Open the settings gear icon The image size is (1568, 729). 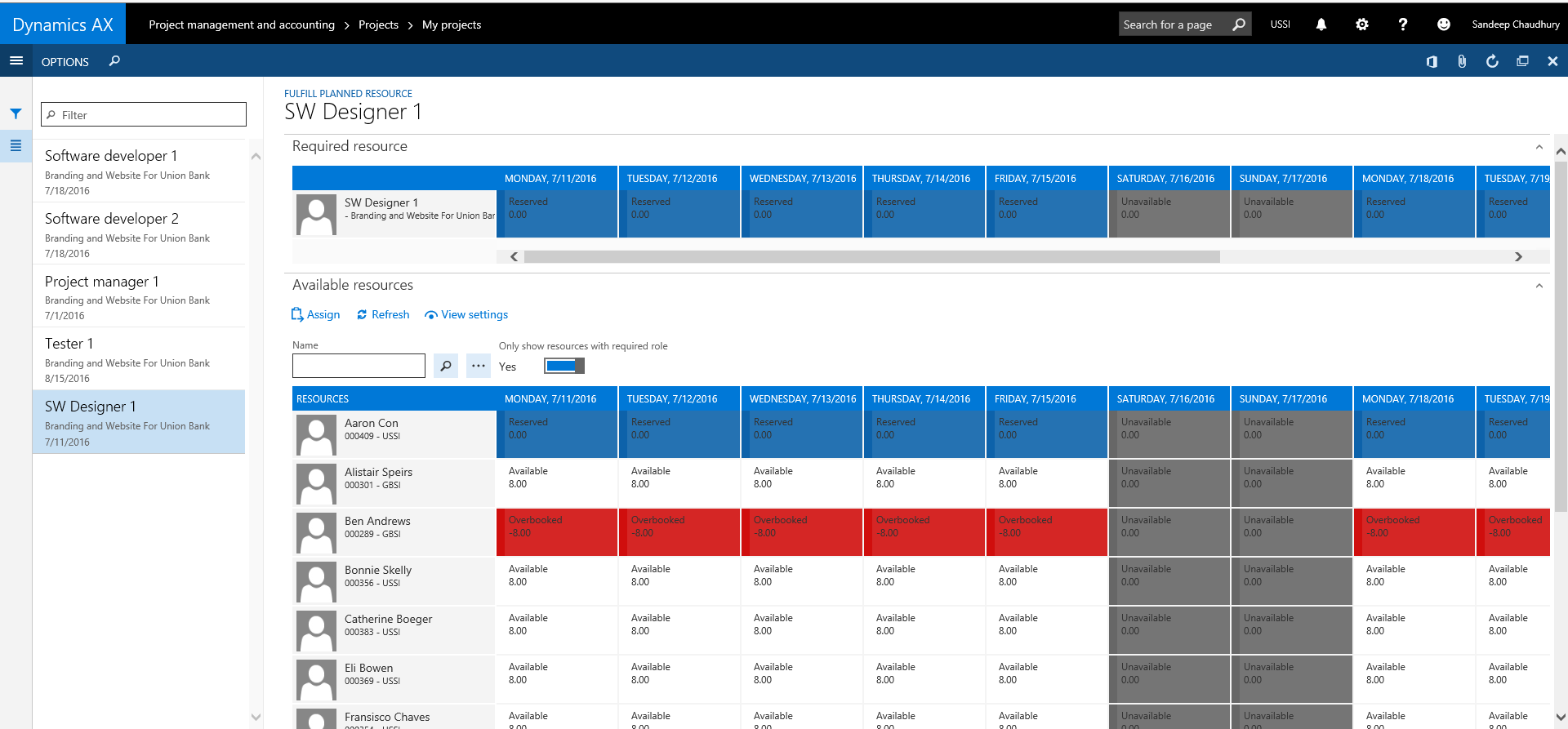tap(1362, 24)
